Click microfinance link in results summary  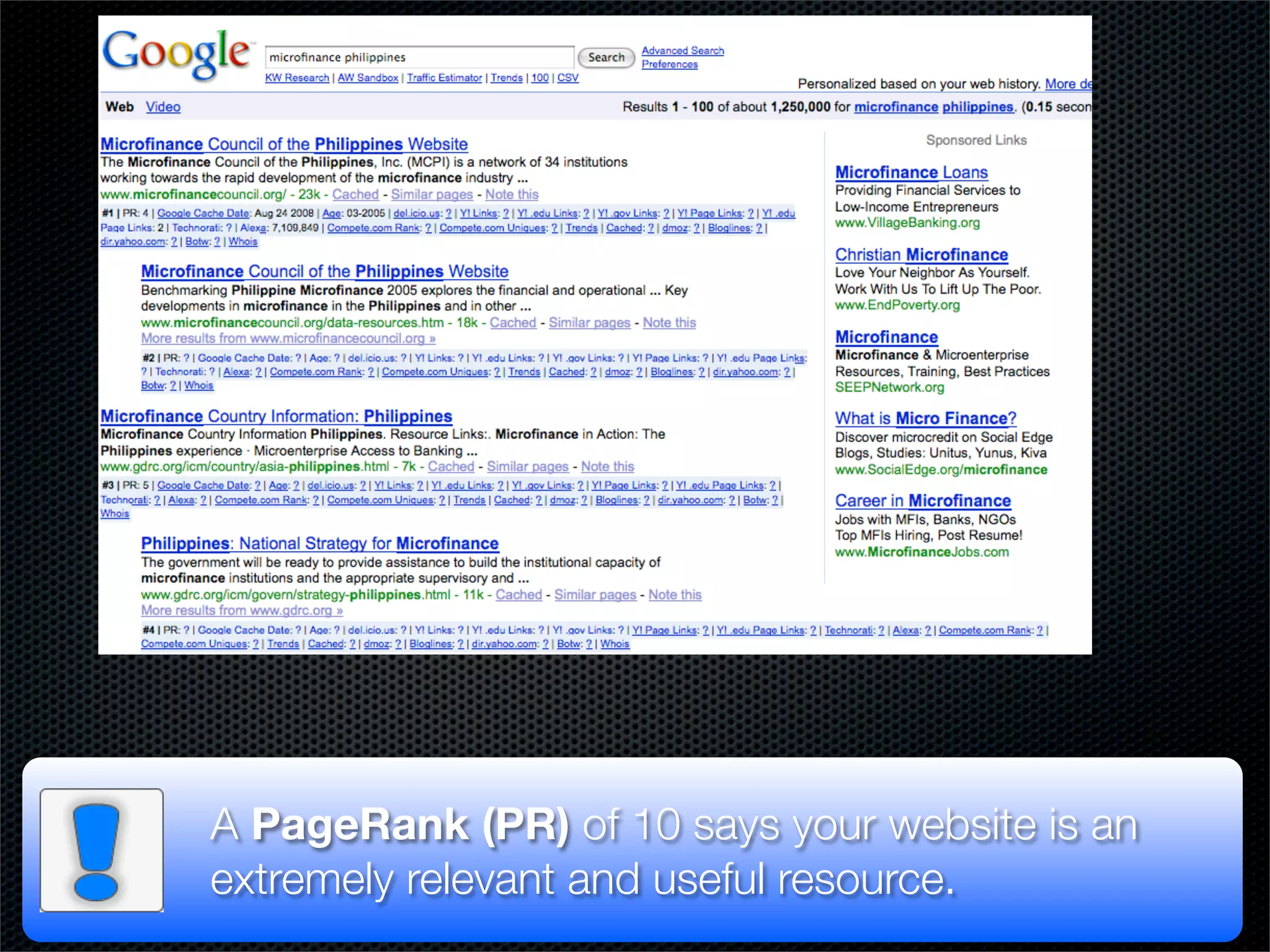click(x=896, y=107)
